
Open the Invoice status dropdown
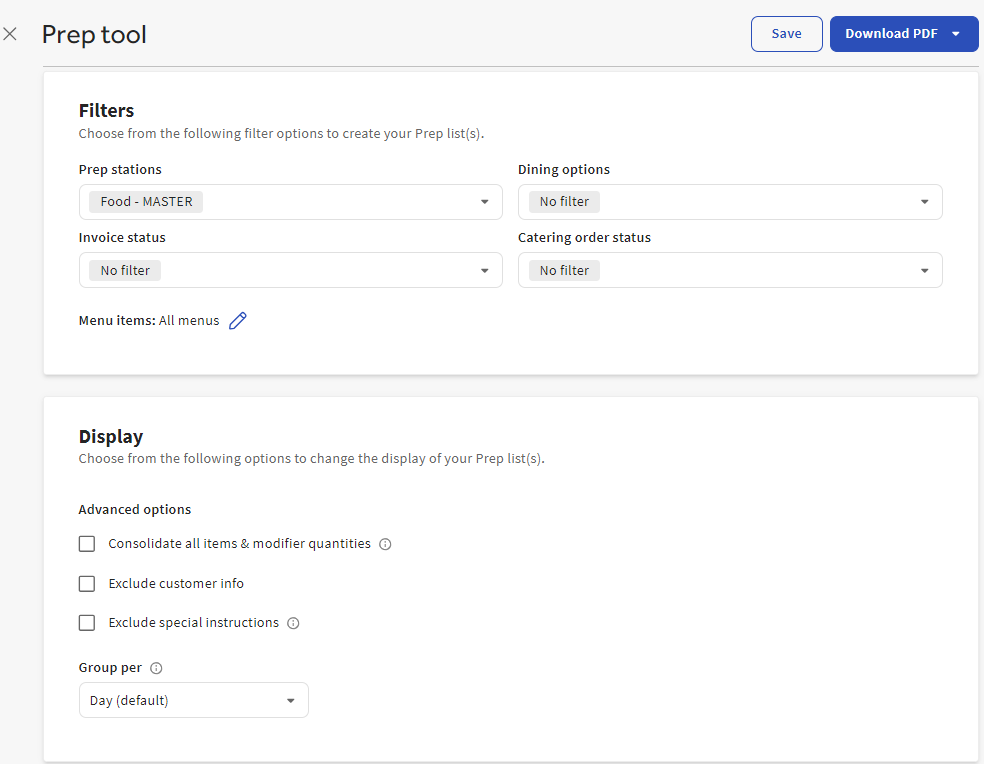point(484,271)
